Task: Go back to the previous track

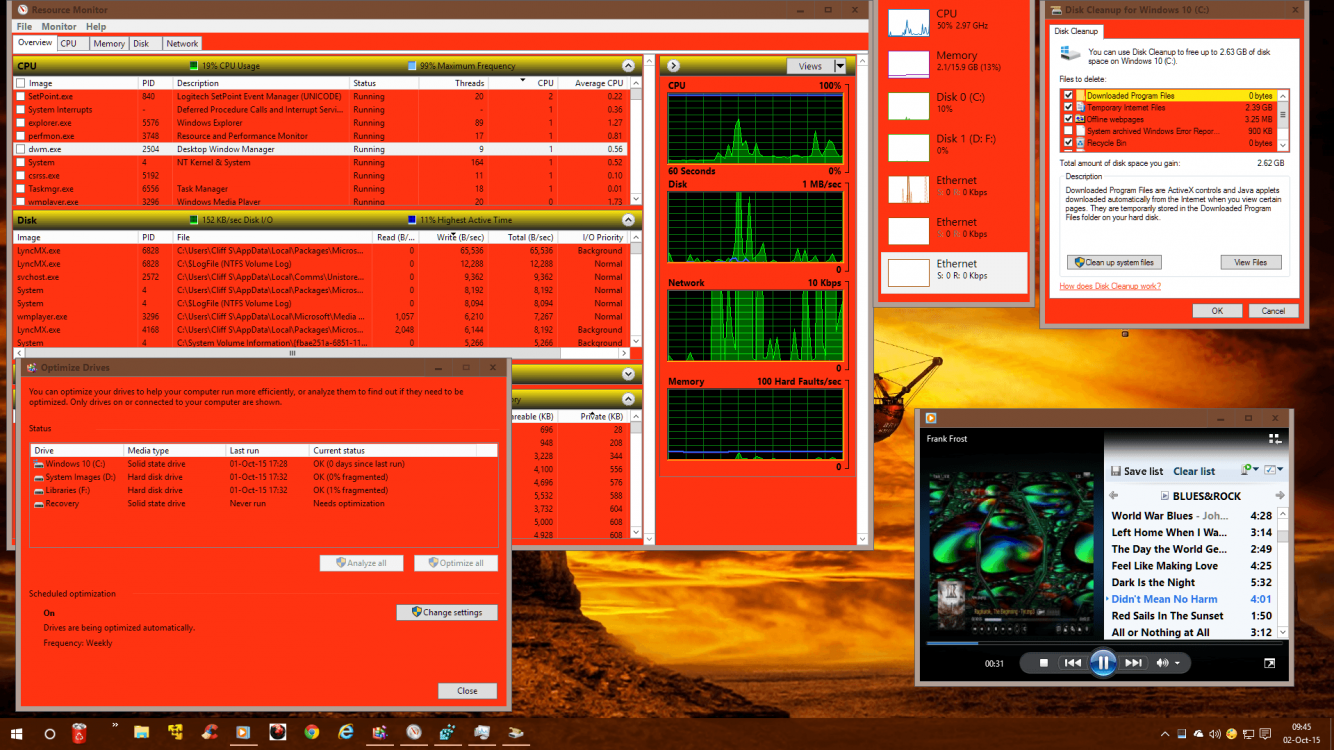Action: click(1072, 663)
